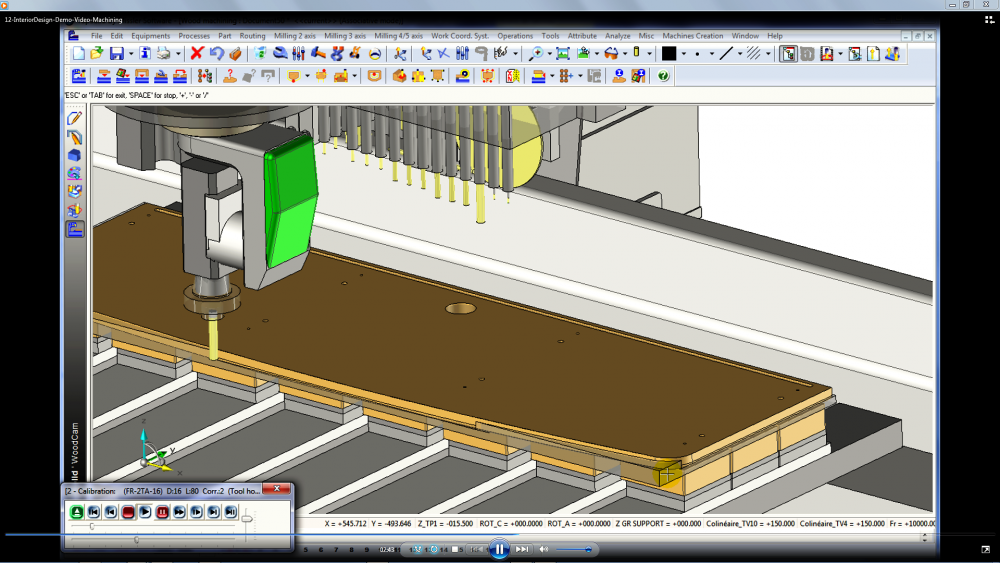Click the tape measure icon
The height and width of the screenshot is (563, 1000).
coord(463,76)
